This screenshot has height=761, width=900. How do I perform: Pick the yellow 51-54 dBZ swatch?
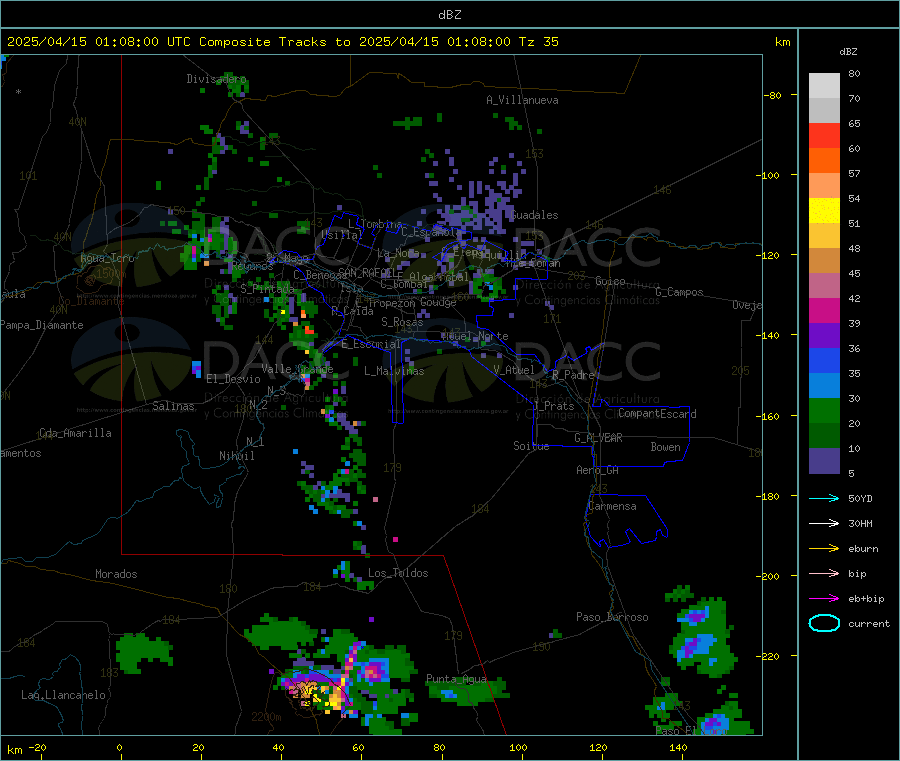tap(824, 211)
